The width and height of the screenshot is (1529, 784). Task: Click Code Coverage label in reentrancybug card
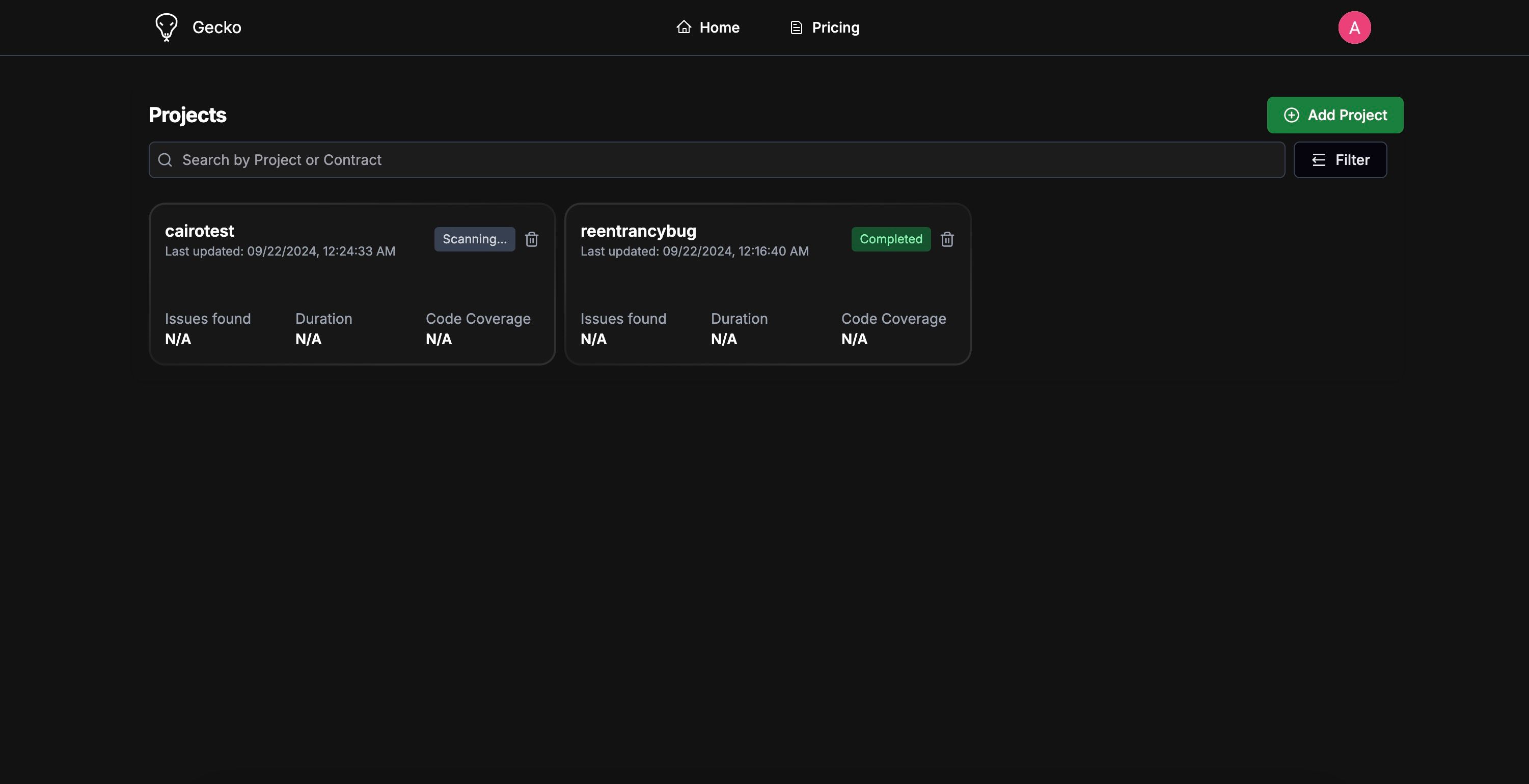(x=893, y=319)
